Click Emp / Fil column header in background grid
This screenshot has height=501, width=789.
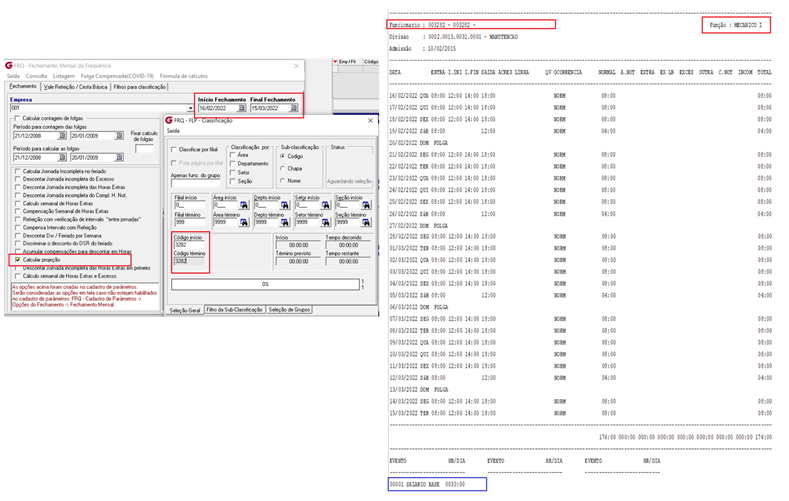pos(347,62)
